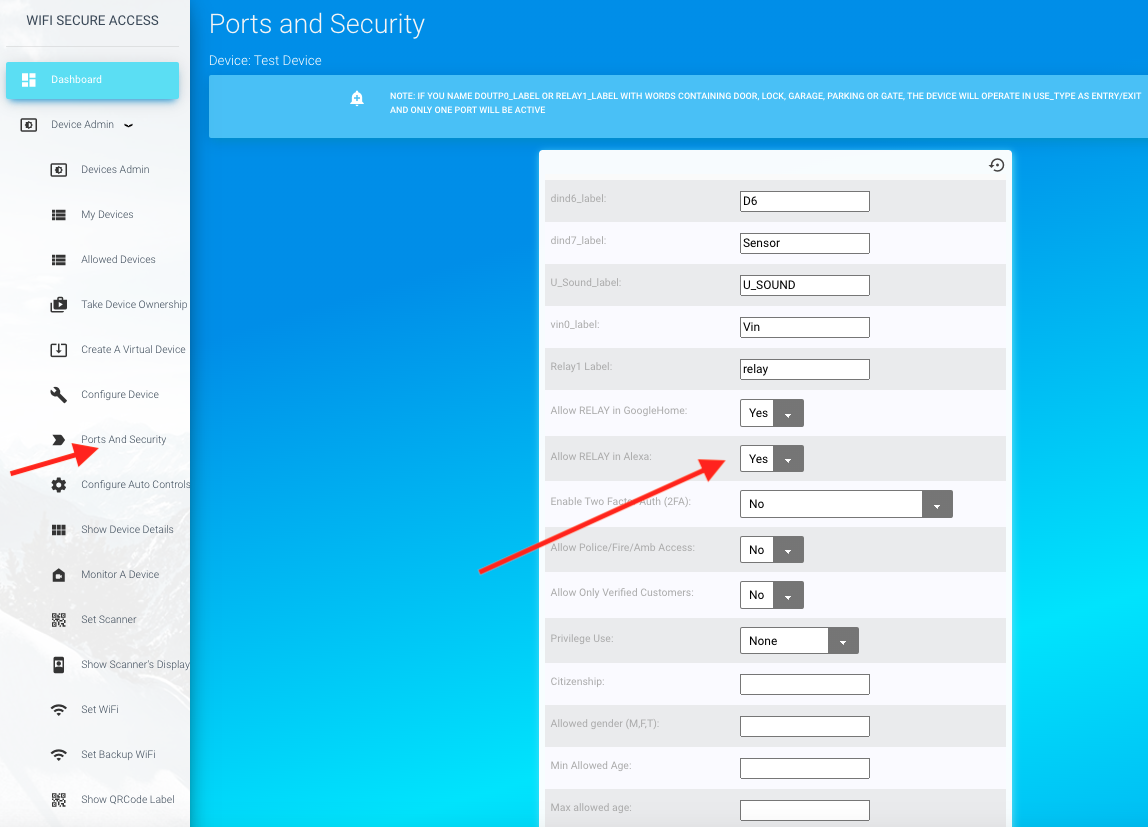Screen dimensions: 1148x827
Task: Open Set Backup WiFi link
Action: 118,755
